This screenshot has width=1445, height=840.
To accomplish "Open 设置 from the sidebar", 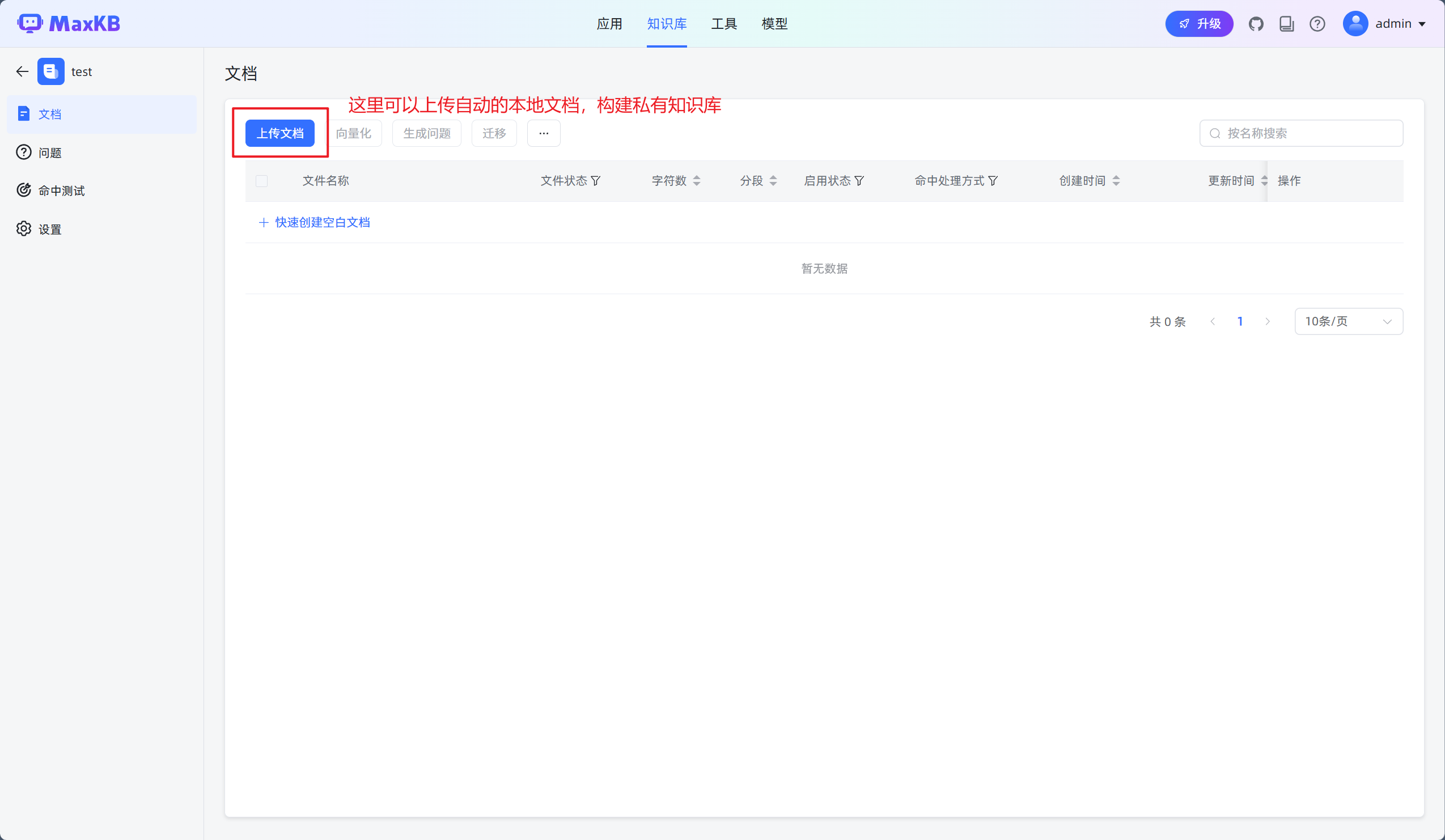I will coord(49,230).
